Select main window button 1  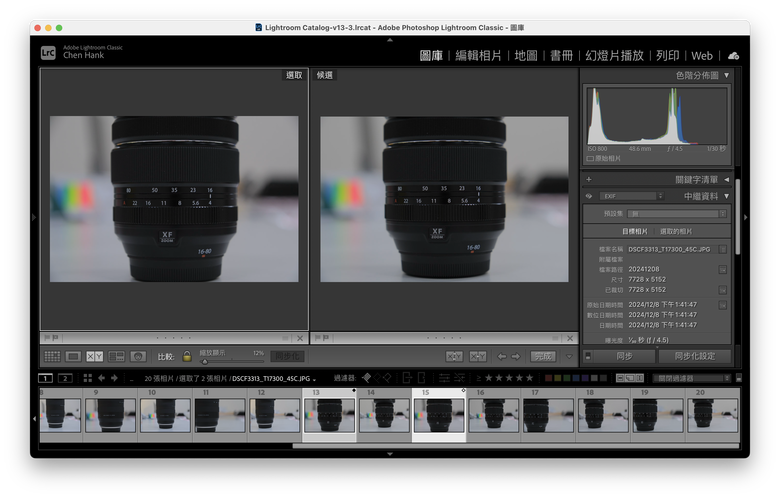(x=45, y=378)
